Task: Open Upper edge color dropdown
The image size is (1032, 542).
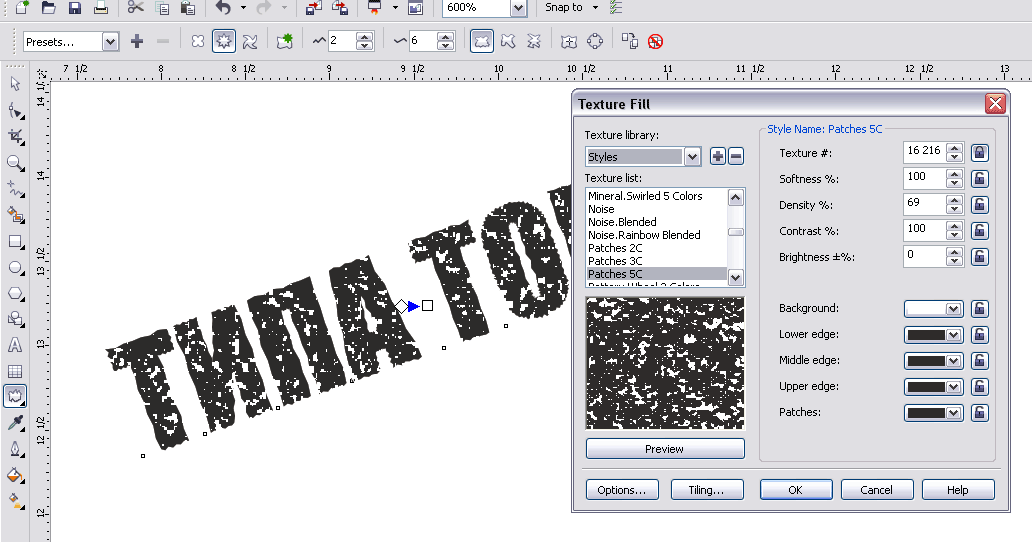Action: 952,387
